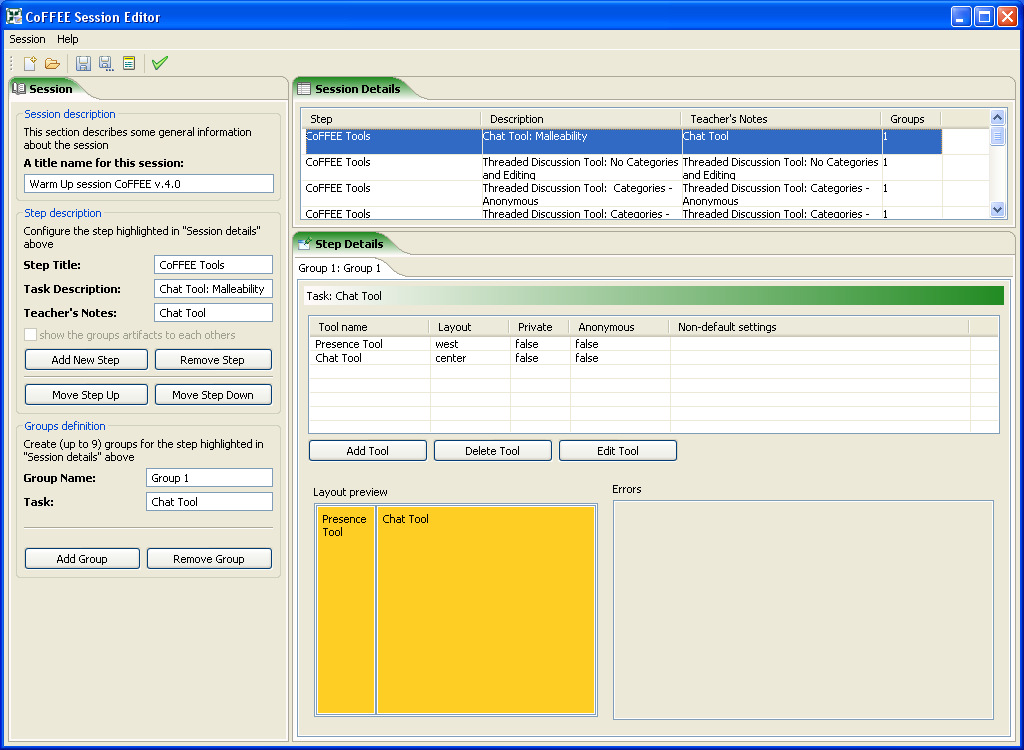
Task: Save the session with the floppy disk icon
Action: pos(83,63)
